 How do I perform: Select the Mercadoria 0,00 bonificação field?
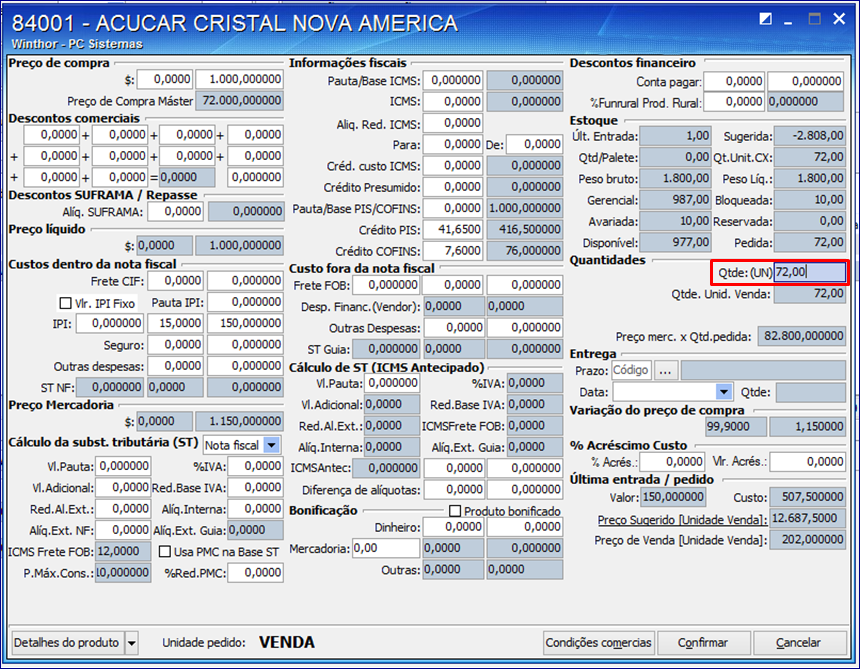point(386,548)
